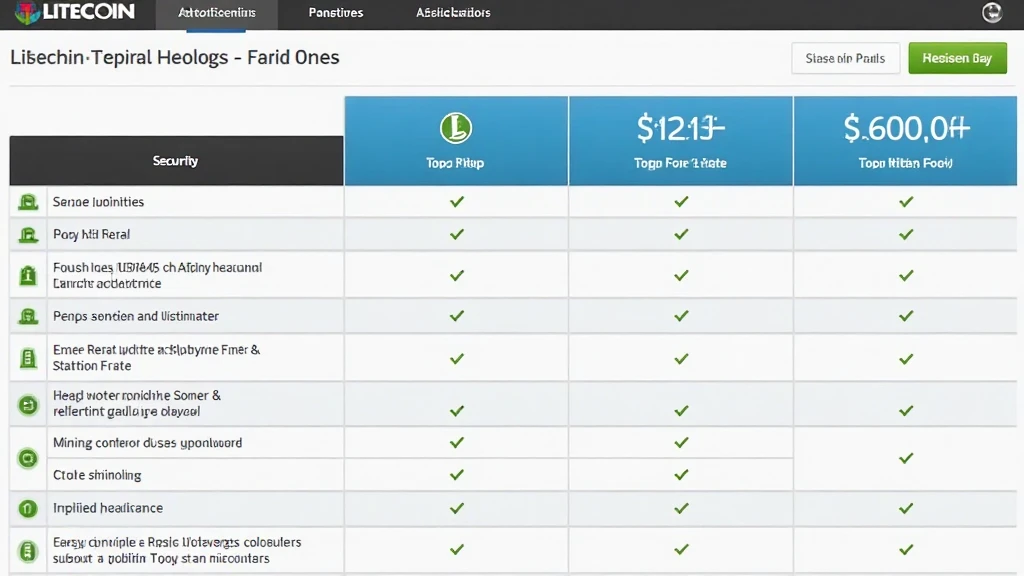Click the Litecoin logo in header

pyautogui.click(x=74, y=12)
